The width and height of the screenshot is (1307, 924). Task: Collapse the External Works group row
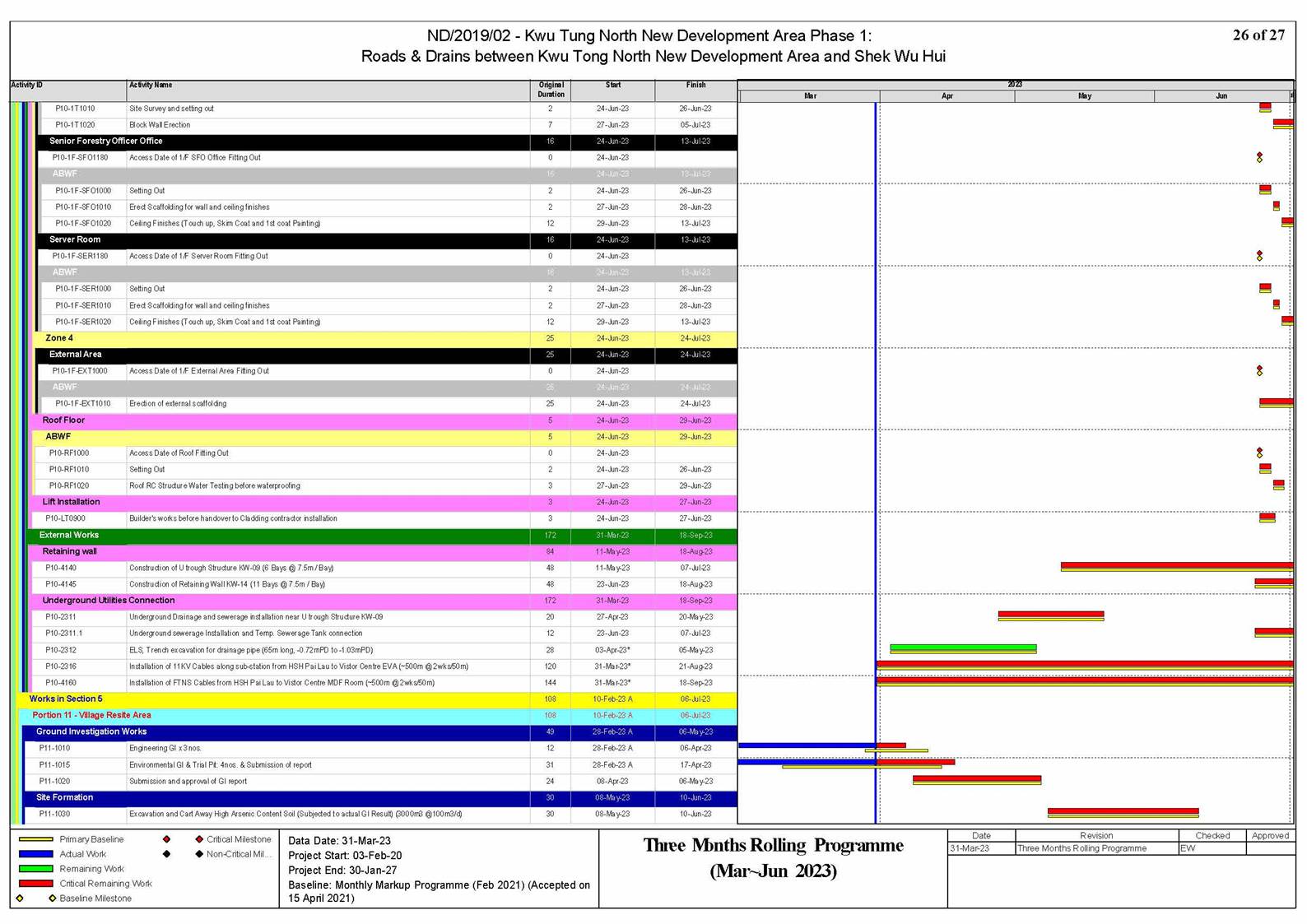(69, 536)
